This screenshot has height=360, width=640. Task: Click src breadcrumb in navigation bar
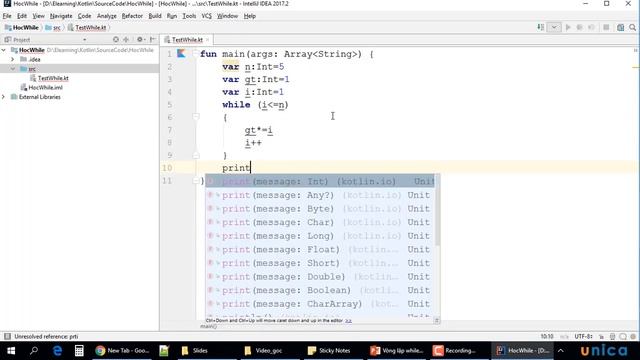coord(53,27)
